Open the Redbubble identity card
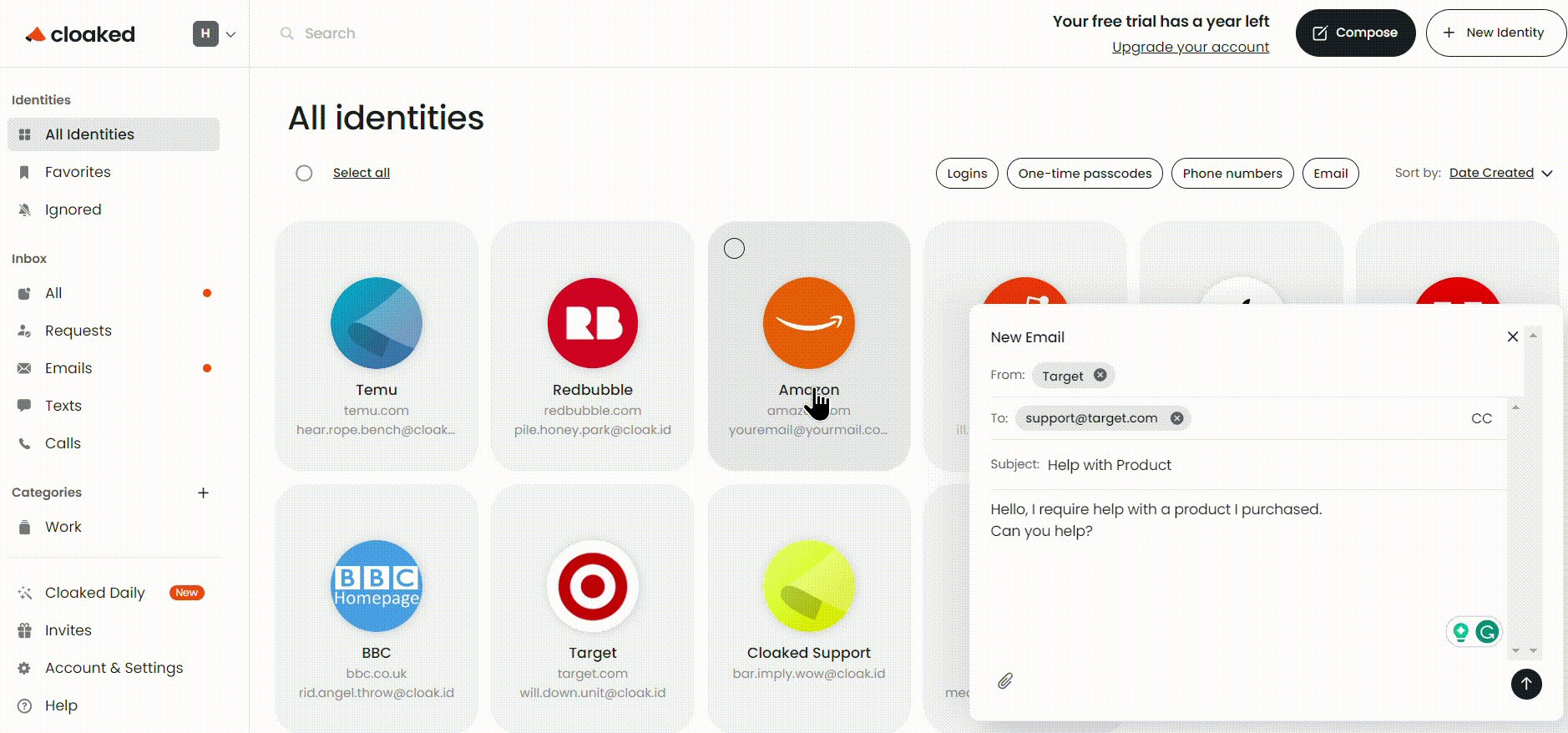 coord(592,346)
